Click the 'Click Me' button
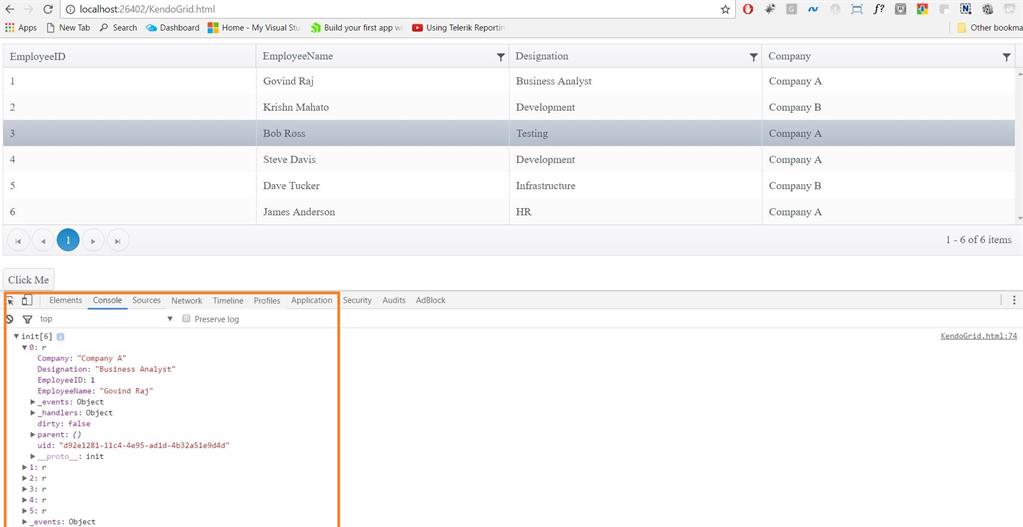 pos(29,280)
